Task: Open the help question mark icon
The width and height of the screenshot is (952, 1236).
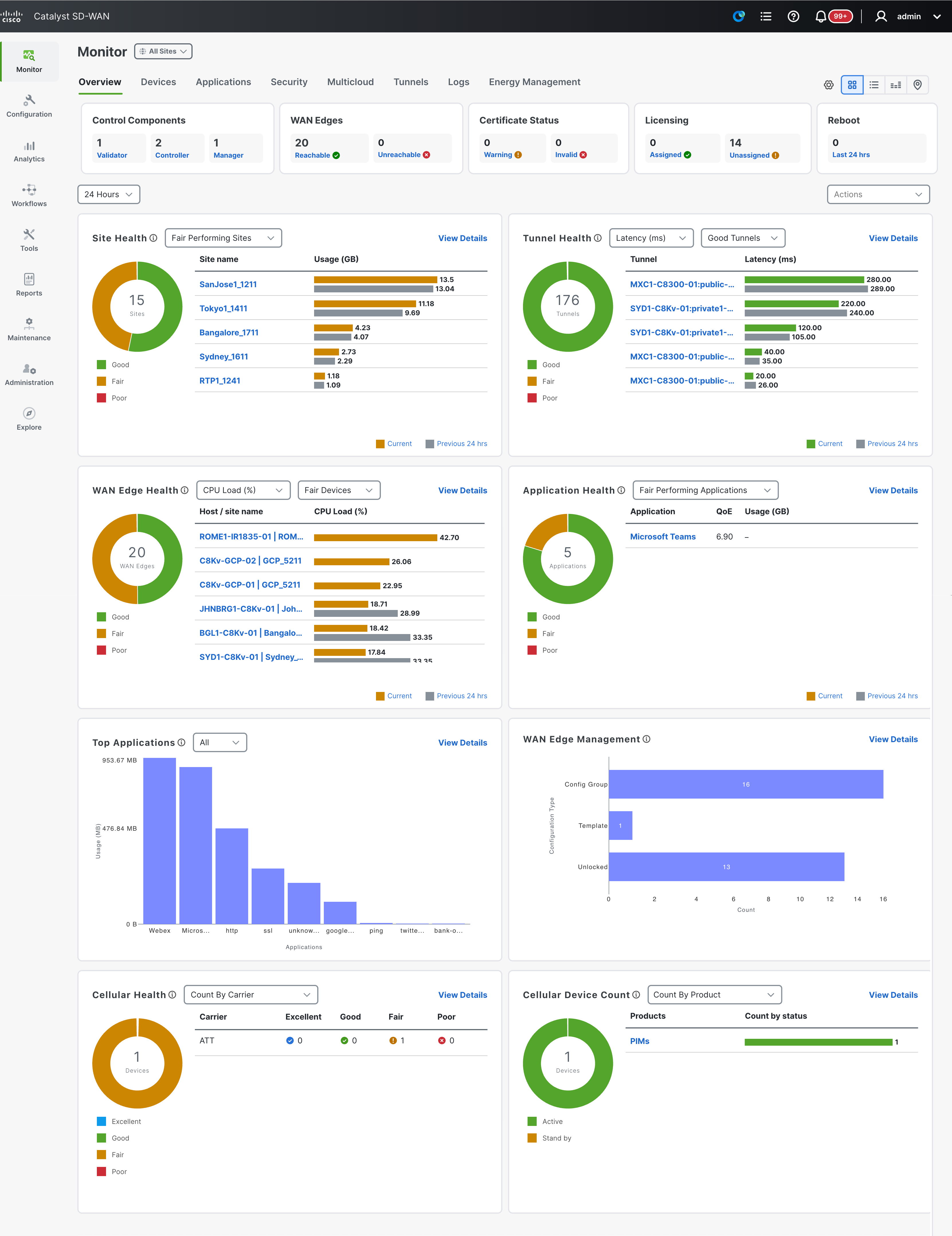Action: (793, 16)
